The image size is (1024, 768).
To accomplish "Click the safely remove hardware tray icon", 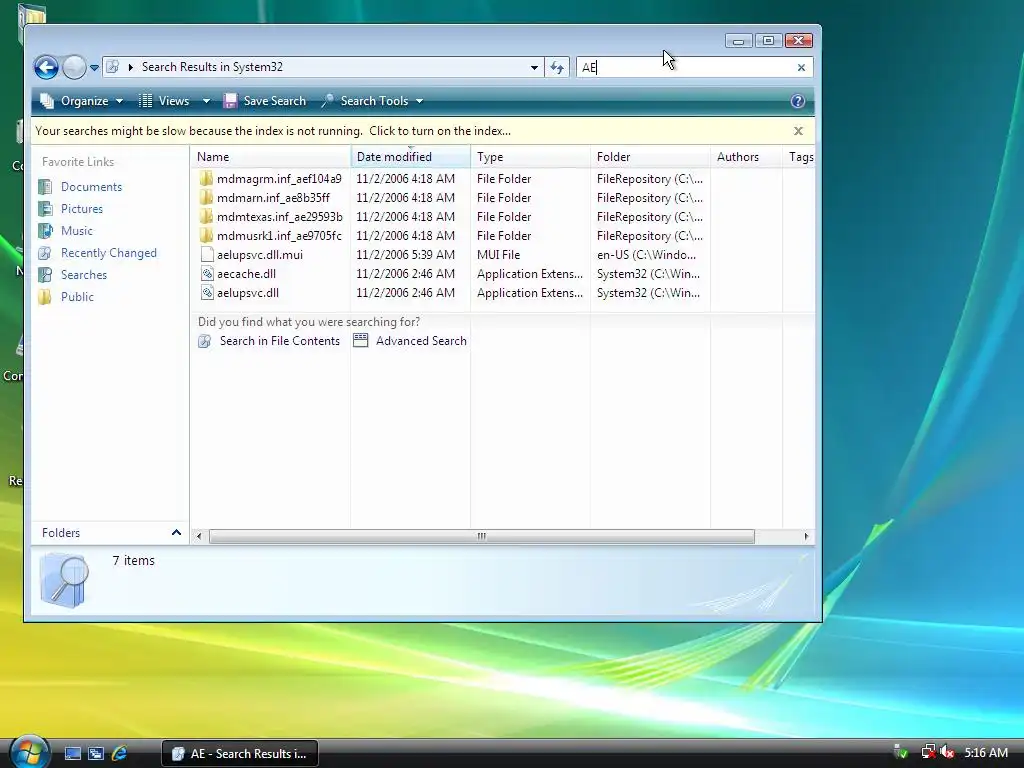I will coord(901,752).
